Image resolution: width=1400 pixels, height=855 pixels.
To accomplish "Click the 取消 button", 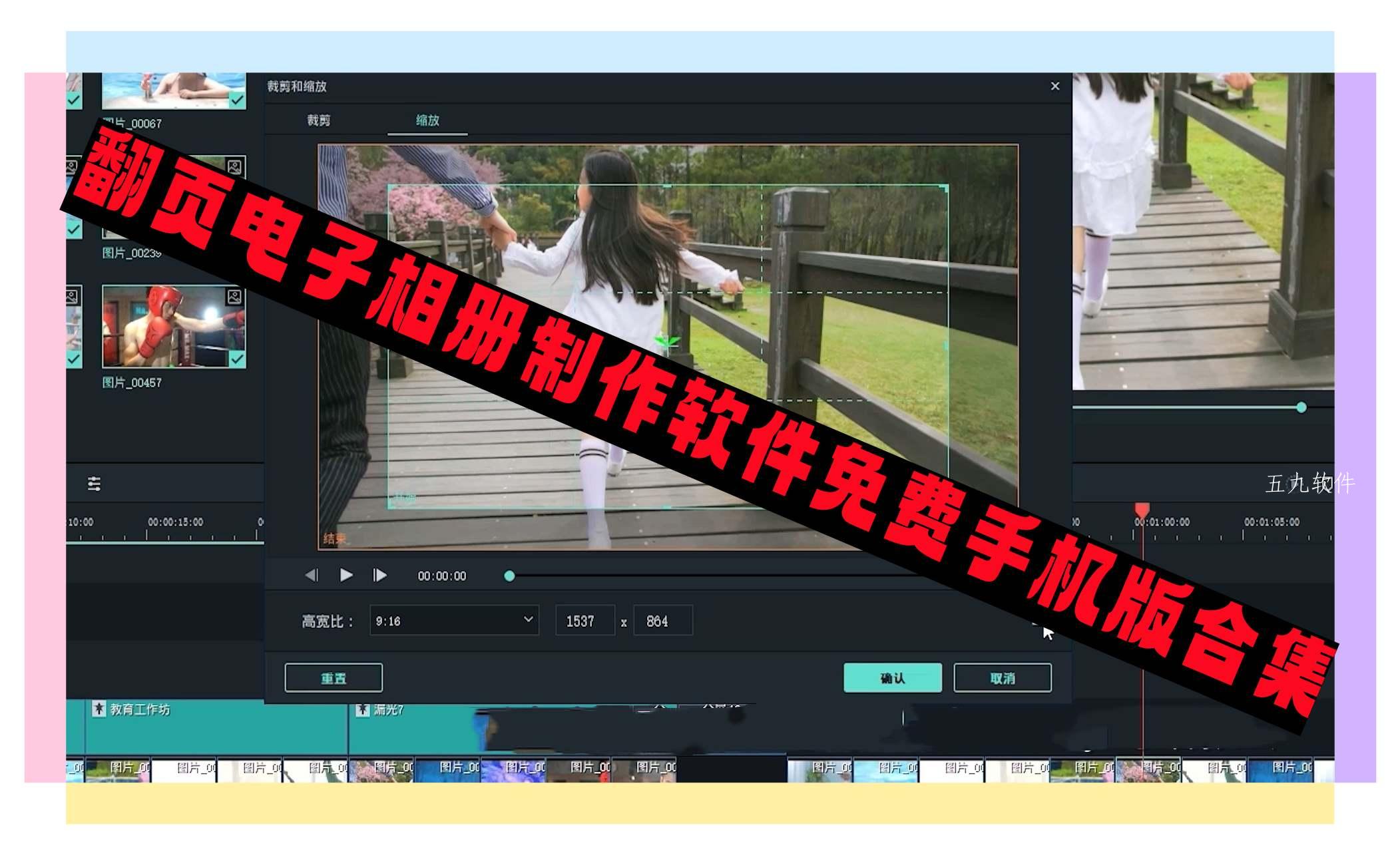I will tap(1002, 678).
